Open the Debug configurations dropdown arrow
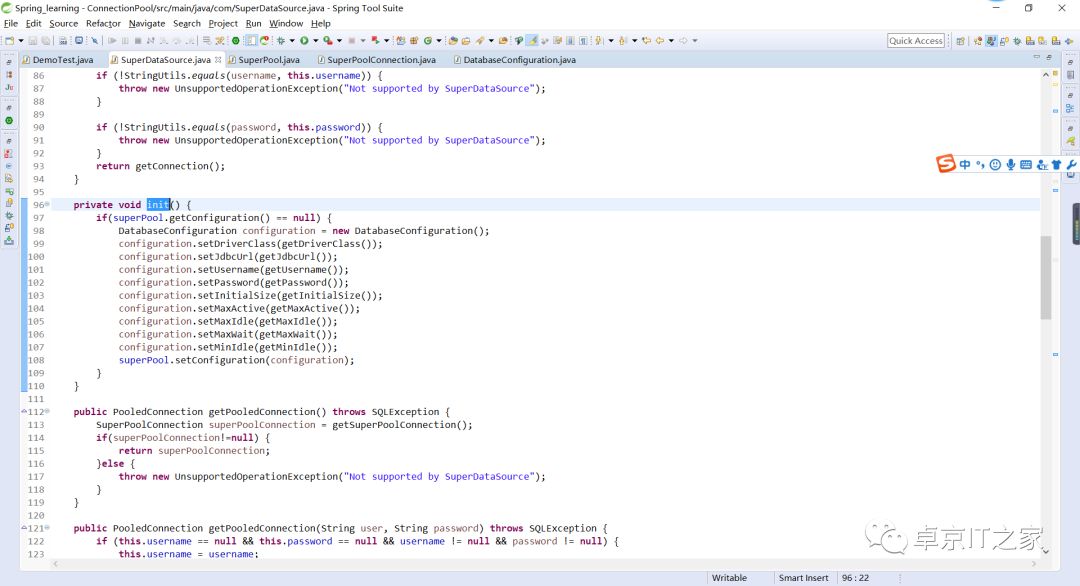Screen dimensions: 1080x586 coord(292,41)
